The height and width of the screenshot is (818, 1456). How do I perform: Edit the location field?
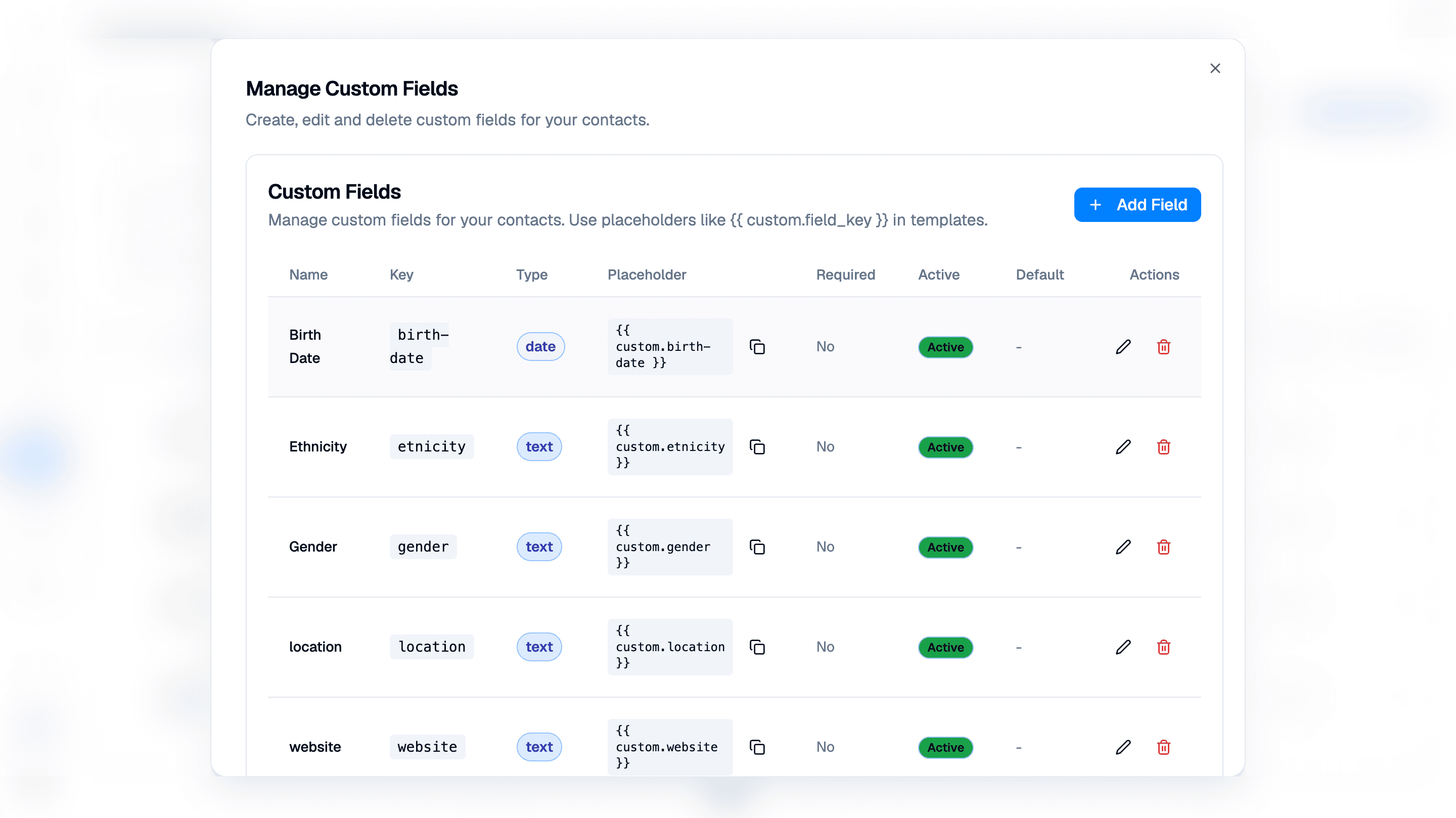(x=1123, y=647)
